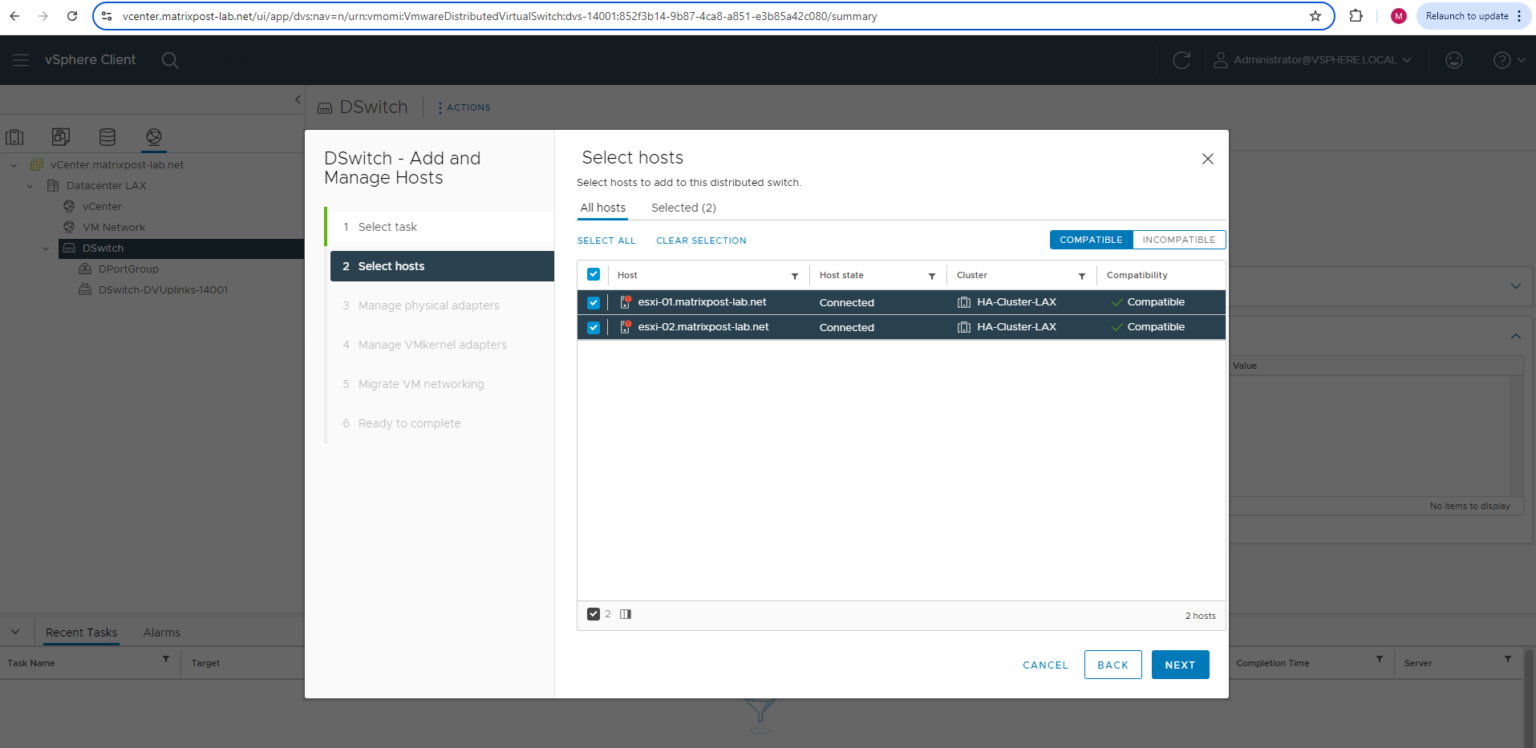Refresh the vSphere inventory

(1181, 60)
